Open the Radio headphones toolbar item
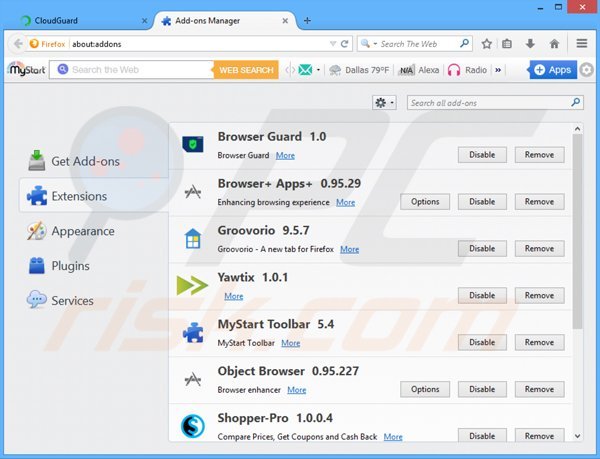600x459 pixels. tap(467, 70)
